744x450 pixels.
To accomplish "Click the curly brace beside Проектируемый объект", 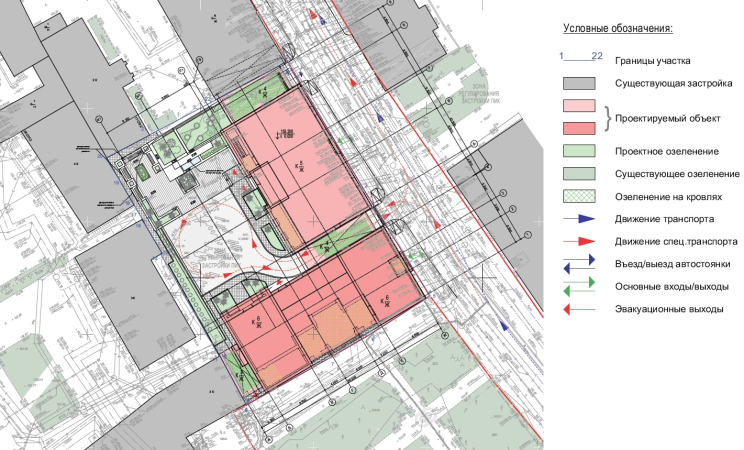I will (x=606, y=118).
